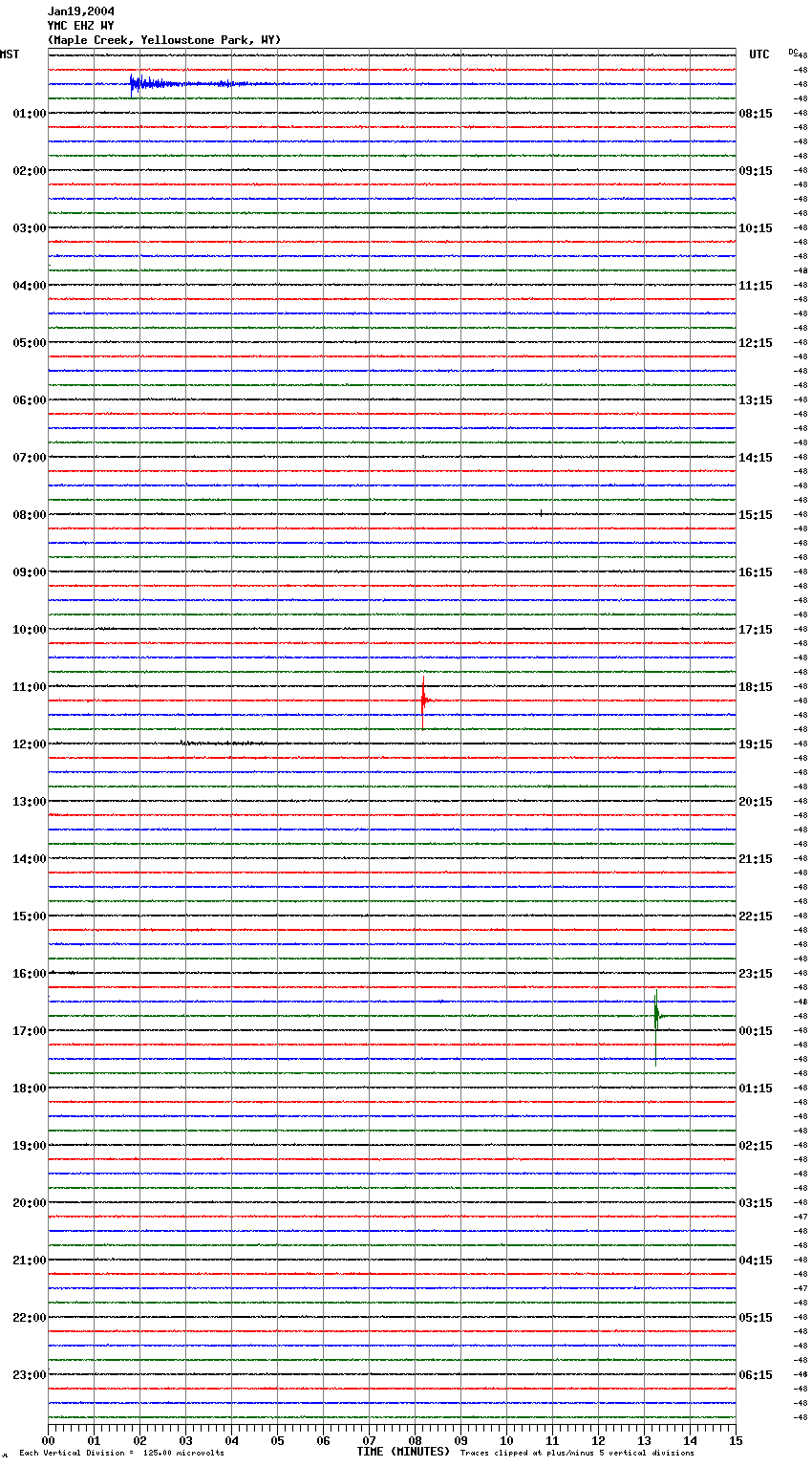Click the UTC time label '03:15'

coord(756,1203)
